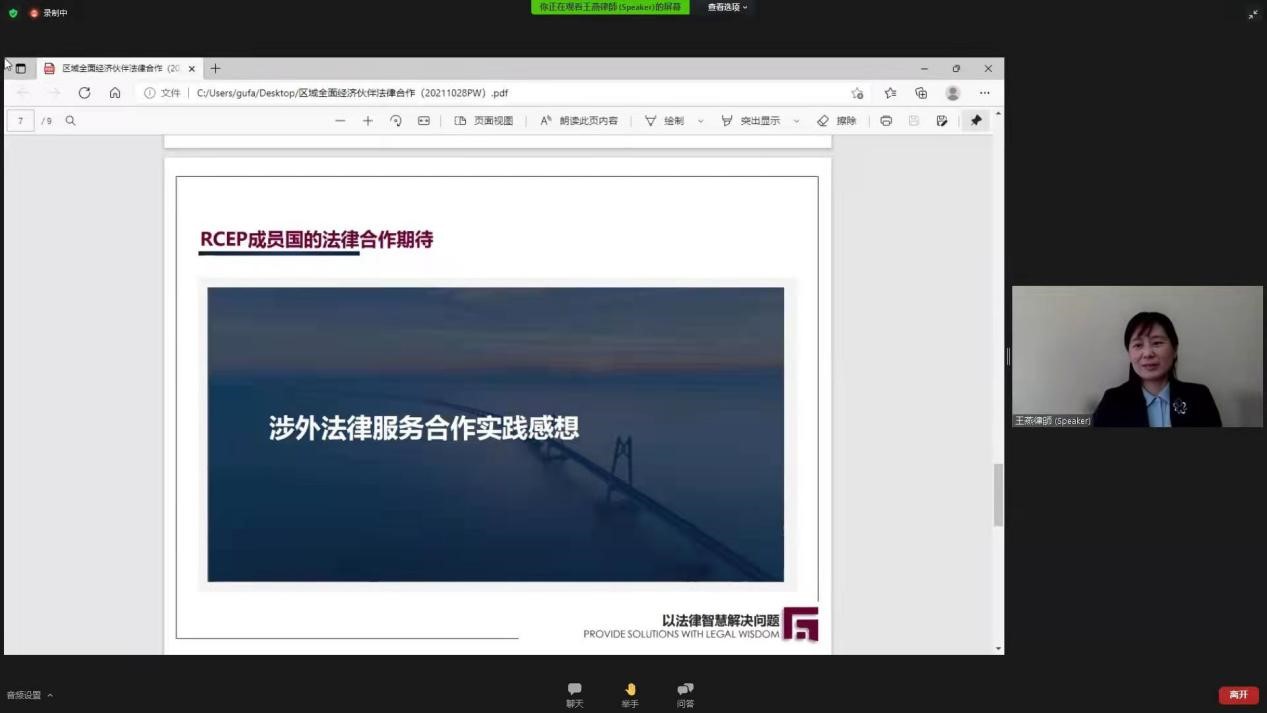Viewport: 1267px width, 713px height.
Task: Select the 擦除 erase tool
Action: coord(837,121)
